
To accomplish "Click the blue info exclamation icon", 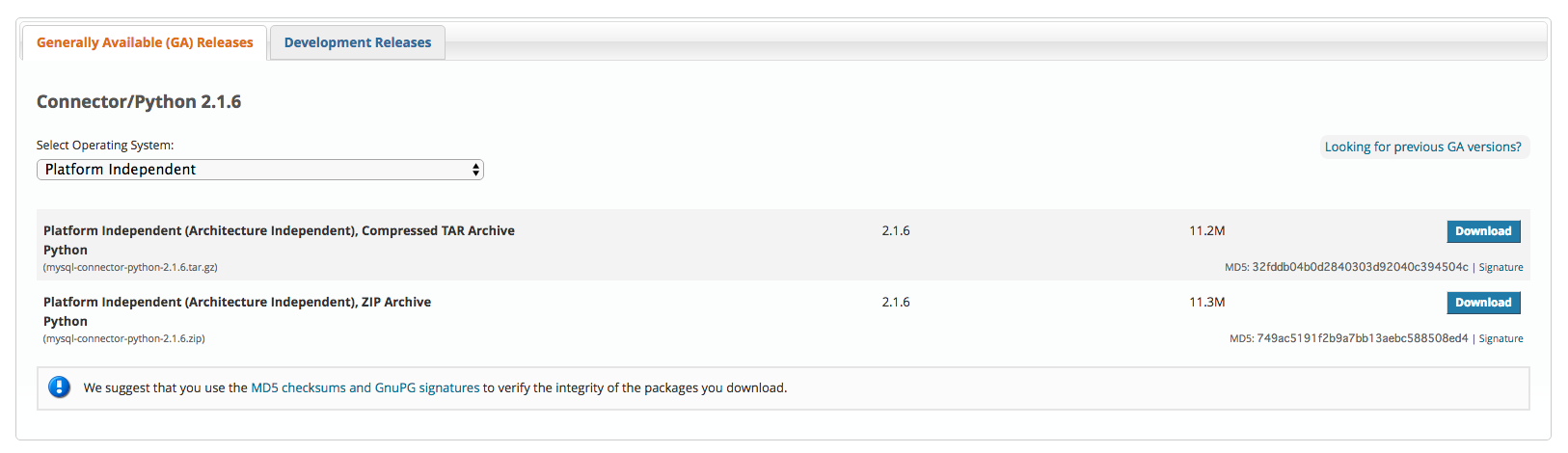I will click(60, 387).
